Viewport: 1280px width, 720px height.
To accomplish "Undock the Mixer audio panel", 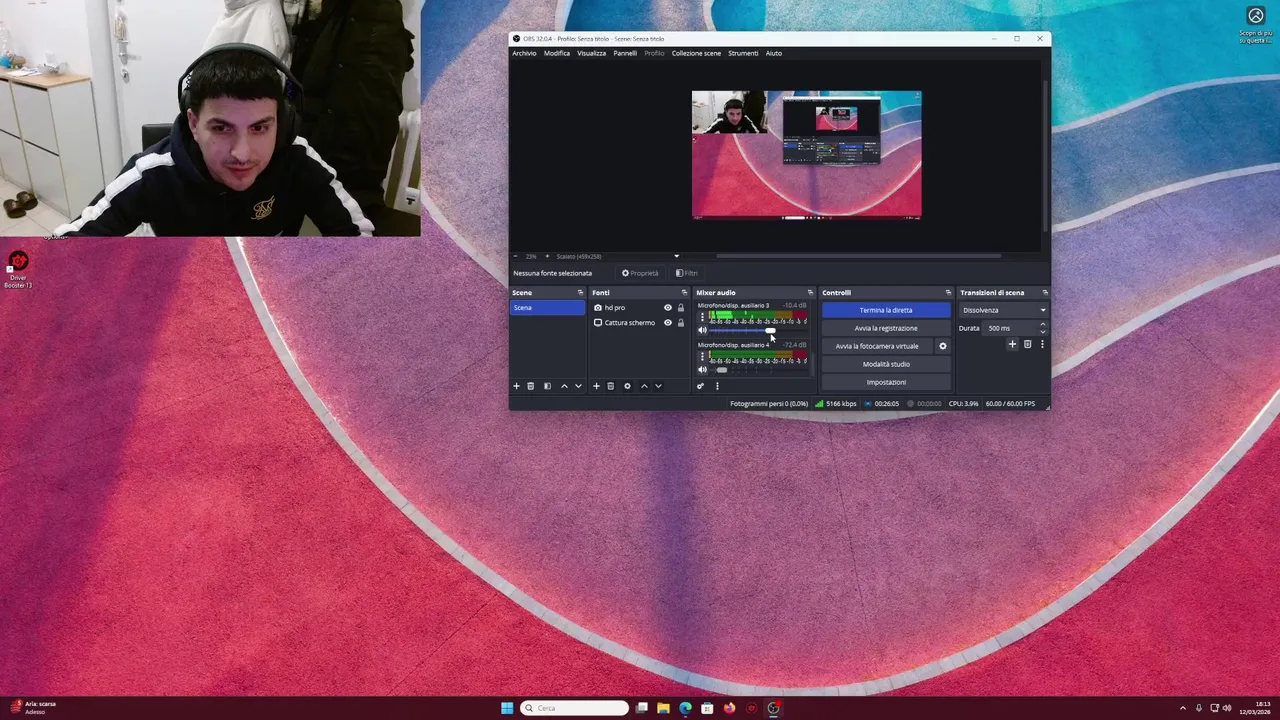I will (x=810, y=293).
